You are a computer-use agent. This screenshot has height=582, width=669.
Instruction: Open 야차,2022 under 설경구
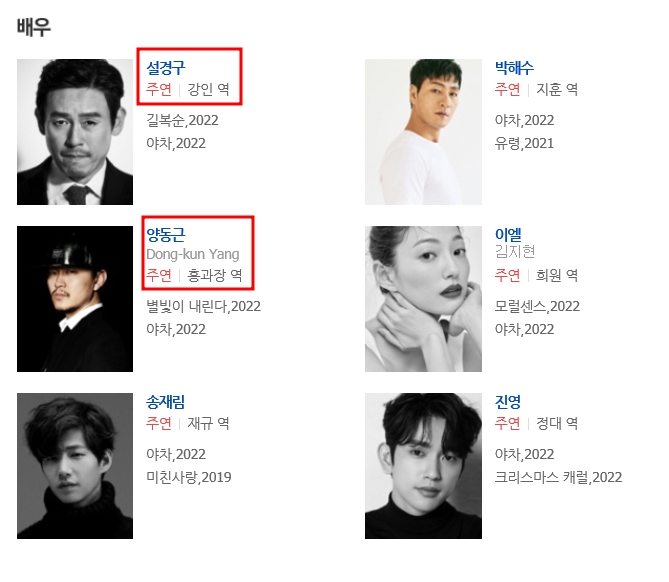(x=176, y=143)
